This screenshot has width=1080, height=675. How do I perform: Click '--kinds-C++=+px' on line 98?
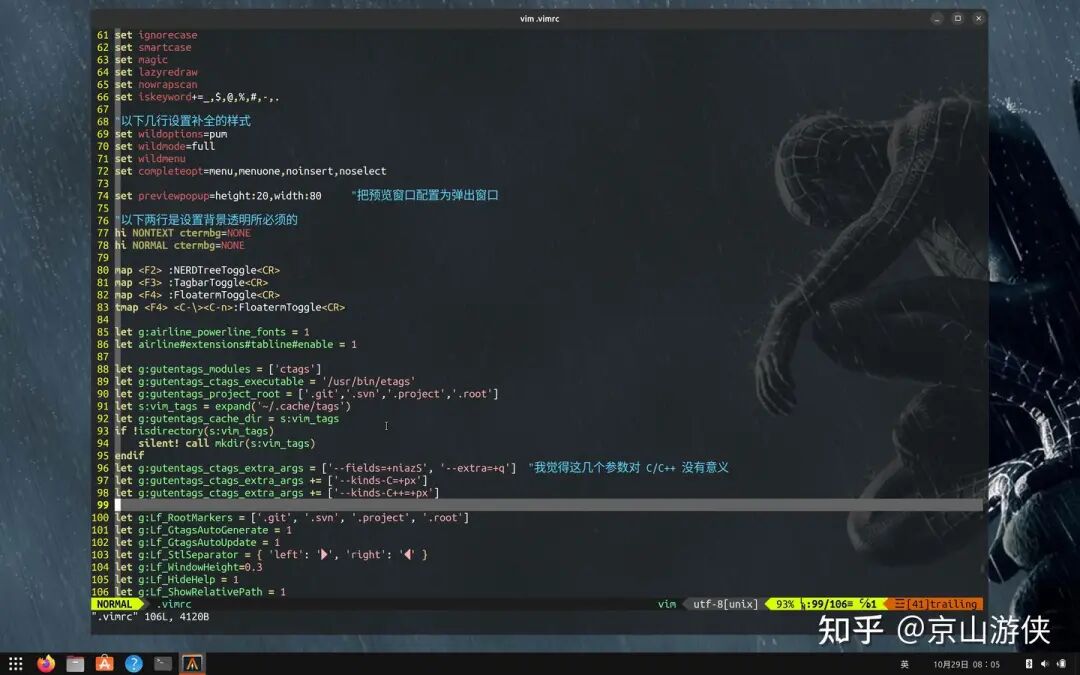(x=384, y=494)
